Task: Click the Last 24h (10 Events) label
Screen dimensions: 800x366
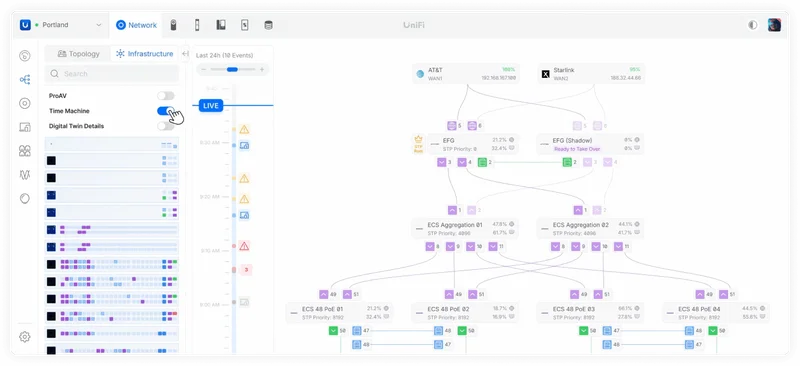Action: click(x=224, y=55)
